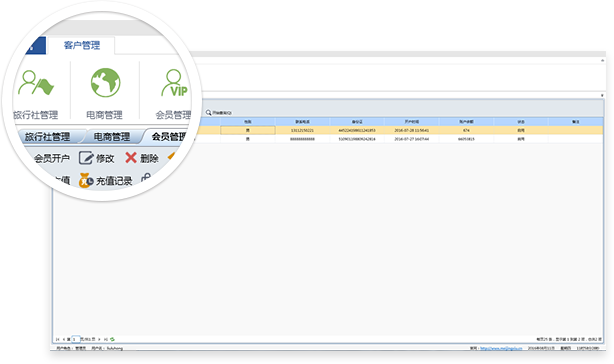Select the 会员管理 page tab
The image size is (614, 364).
click(168, 137)
